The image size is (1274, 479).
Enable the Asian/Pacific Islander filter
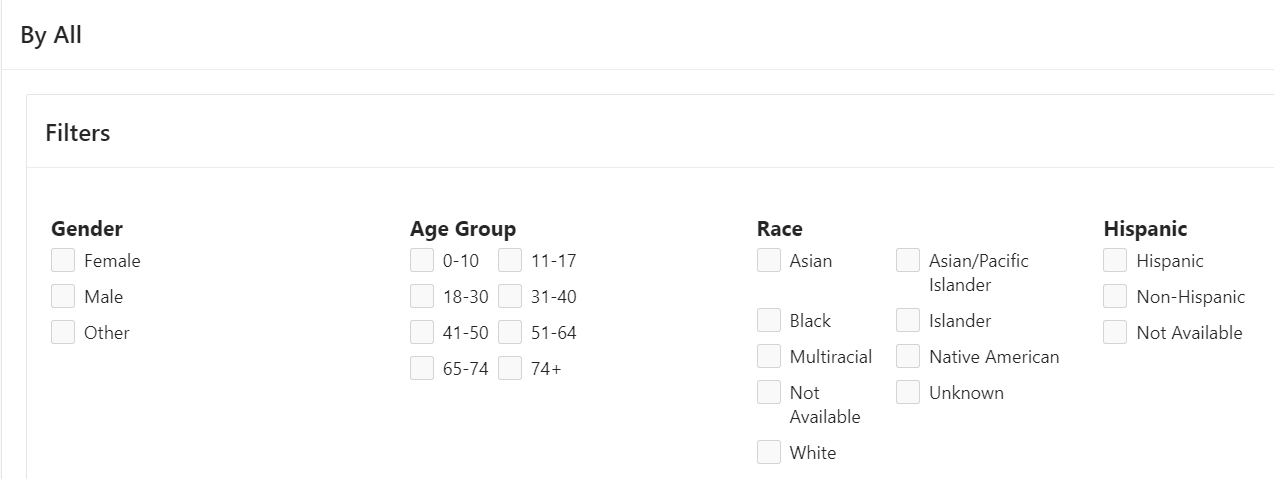point(908,261)
